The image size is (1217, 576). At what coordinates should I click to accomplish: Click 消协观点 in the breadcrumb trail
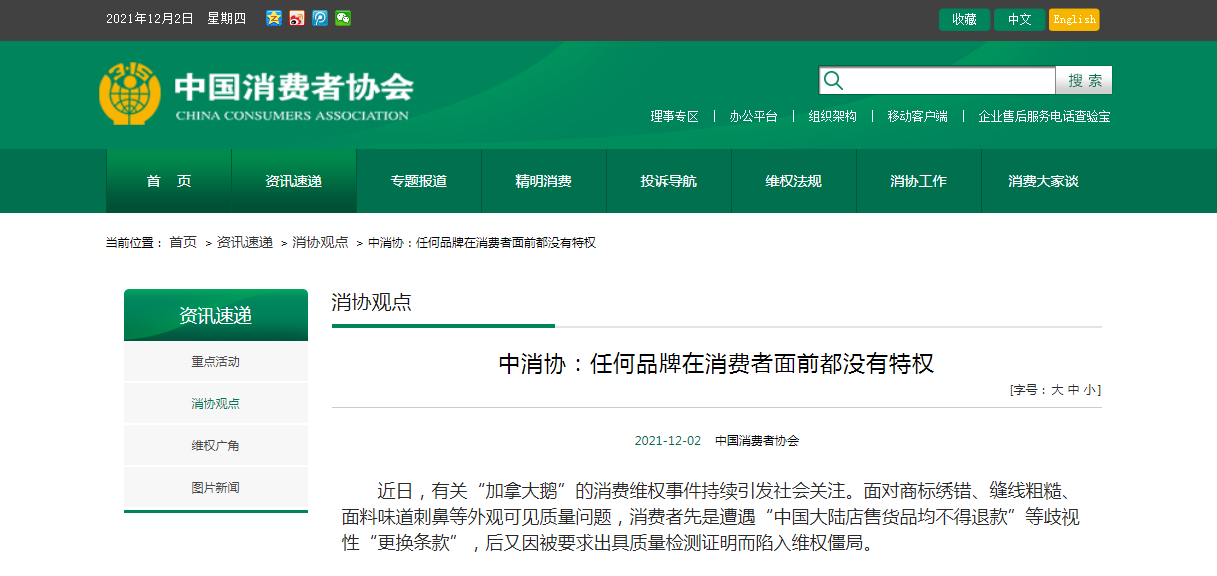click(x=320, y=243)
